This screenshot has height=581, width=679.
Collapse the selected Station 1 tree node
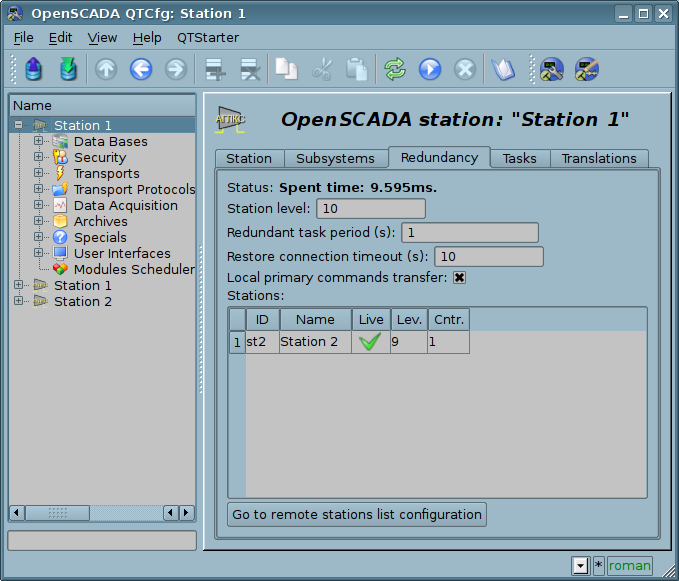click(x=18, y=125)
